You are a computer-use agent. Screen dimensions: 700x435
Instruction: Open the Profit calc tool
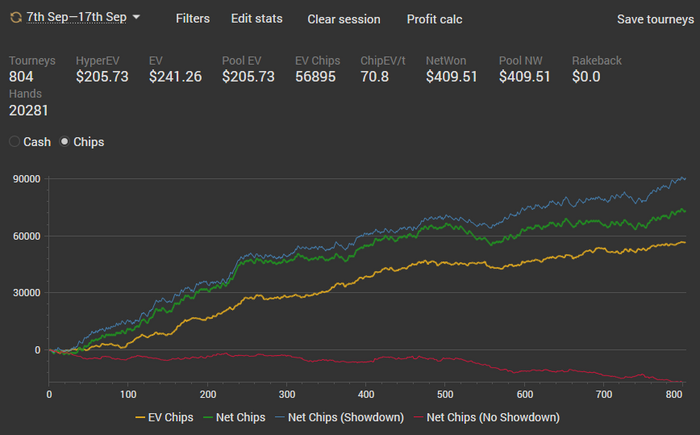434,19
